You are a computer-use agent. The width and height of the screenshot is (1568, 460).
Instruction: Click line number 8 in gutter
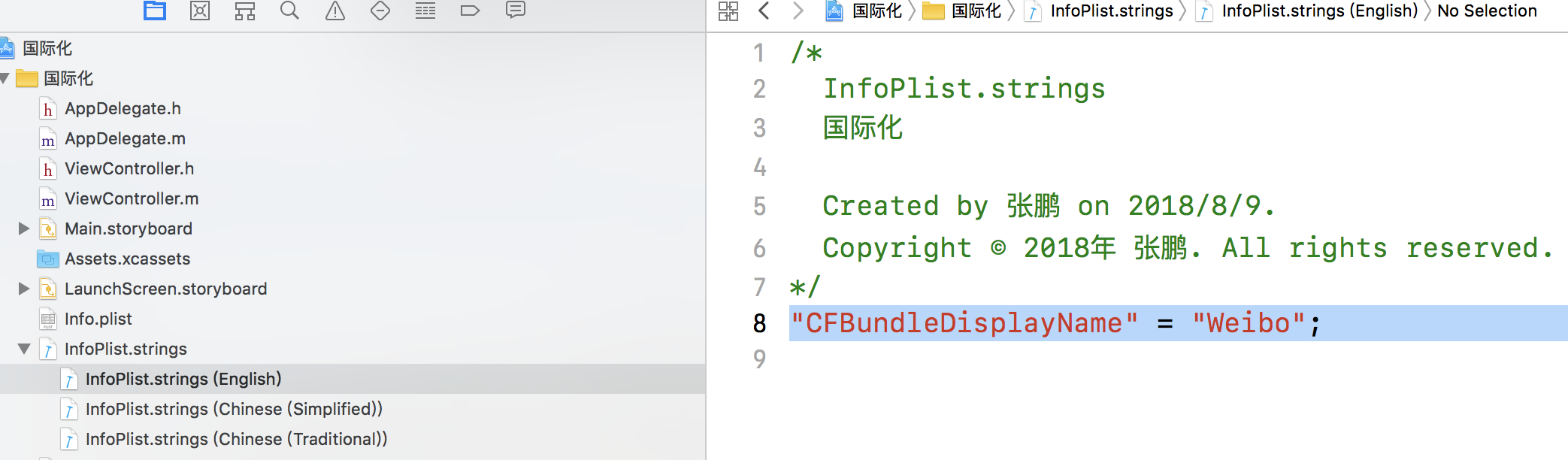759,323
